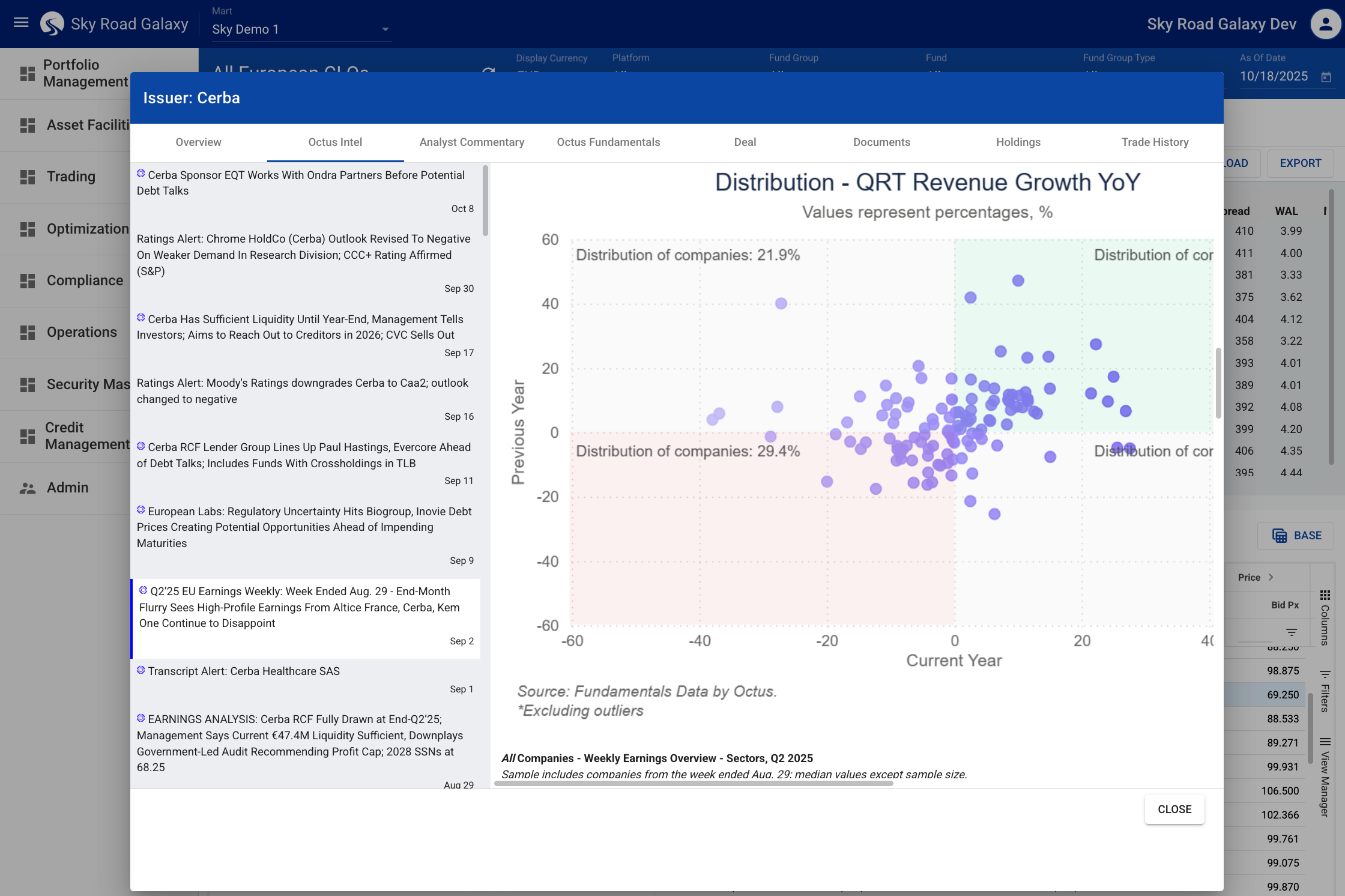Click the Trading dashboard icon in sidebar
Image resolution: width=1345 pixels, height=896 pixels.
click(28, 177)
